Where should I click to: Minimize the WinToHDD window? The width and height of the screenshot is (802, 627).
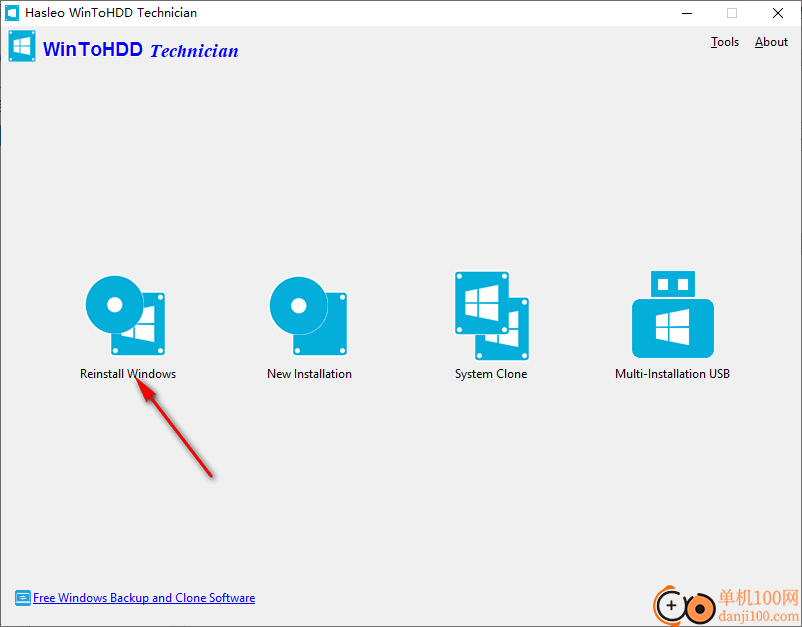(687, 13)
